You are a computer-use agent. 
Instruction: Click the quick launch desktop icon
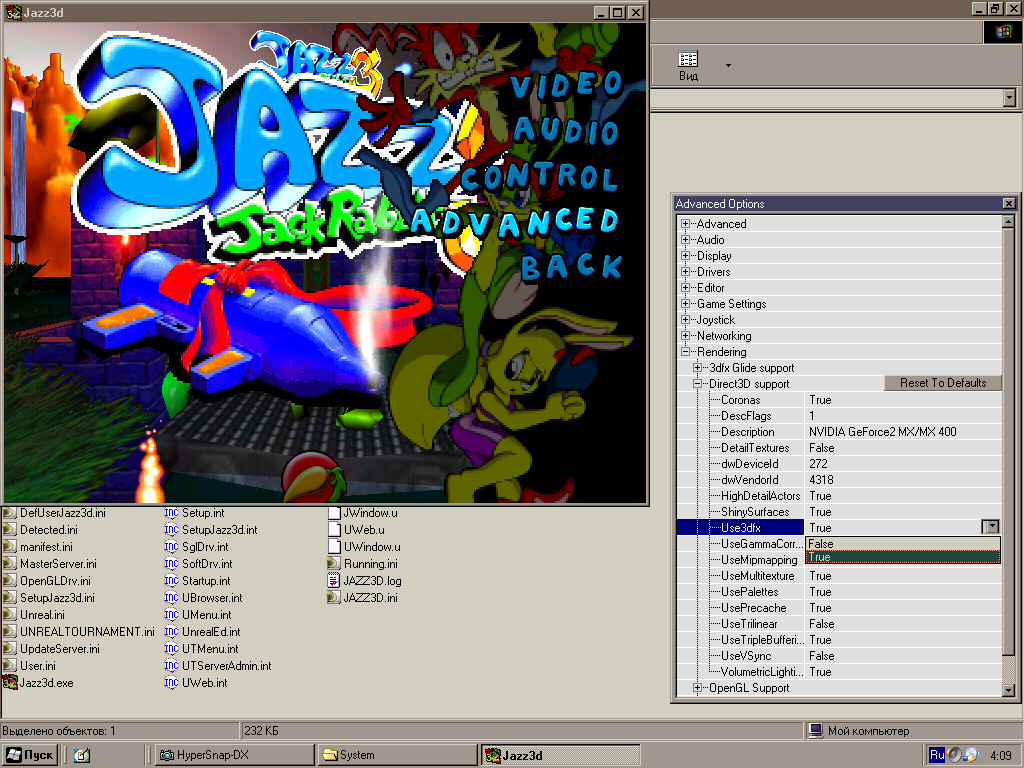(x=82, y=755)
